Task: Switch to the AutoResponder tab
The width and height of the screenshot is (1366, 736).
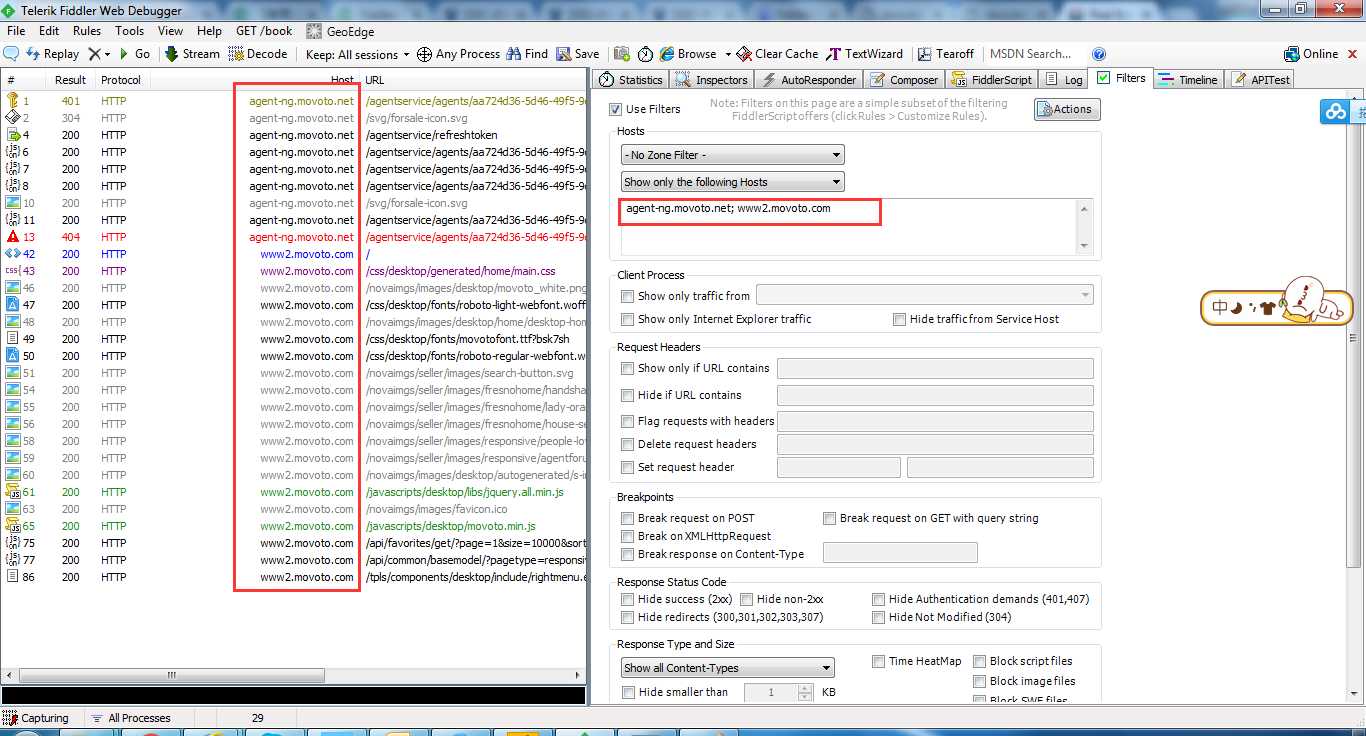Action: 808,79
